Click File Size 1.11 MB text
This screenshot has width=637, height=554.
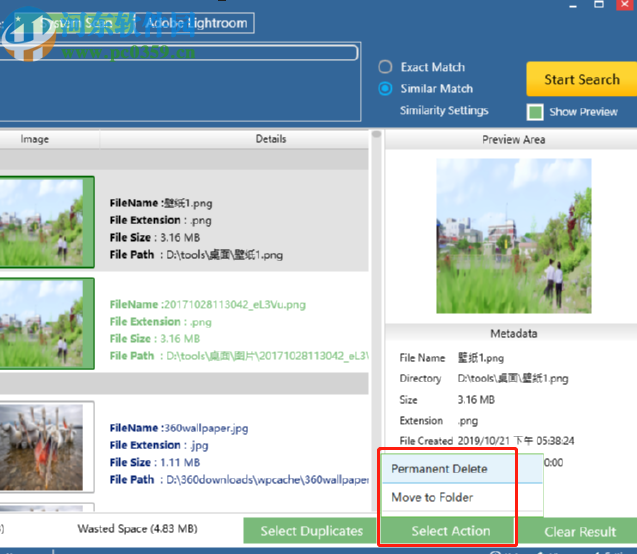[x=155, y=462]
